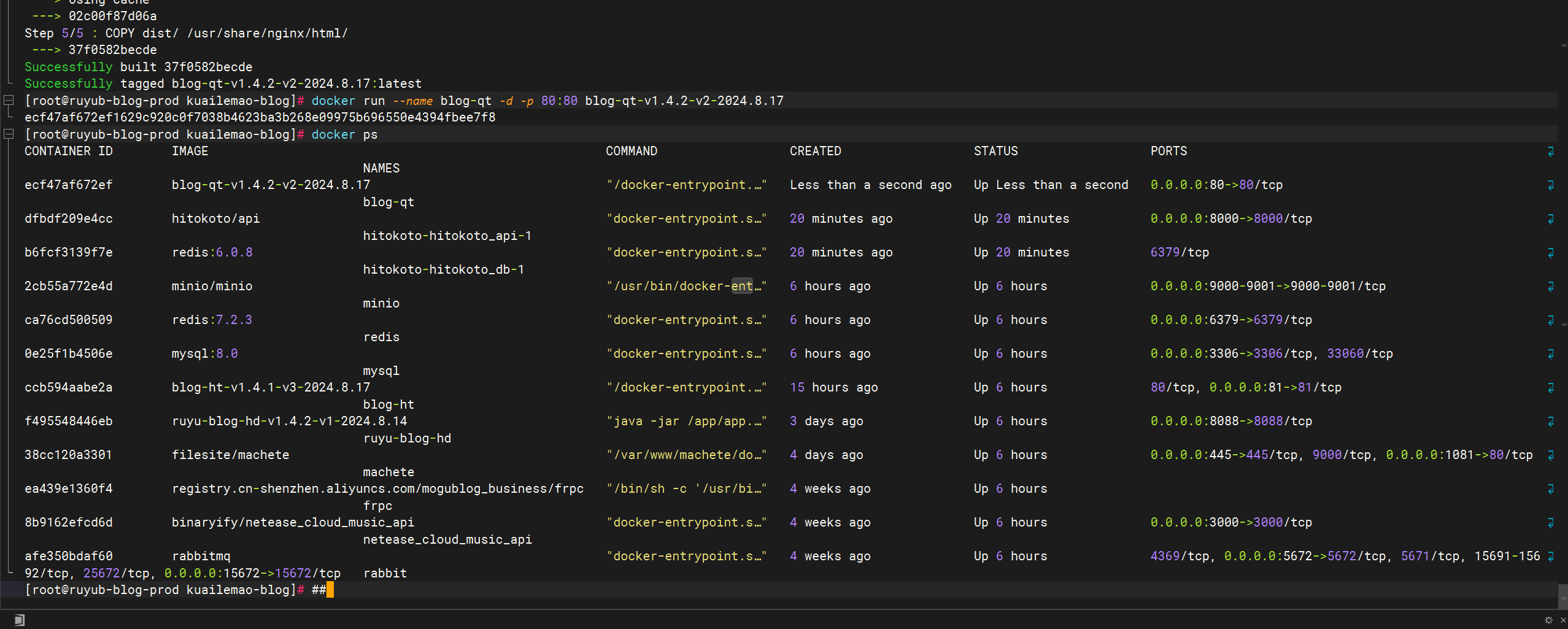Click the "/usr/bin/docker-ent..." command text
The height and width of the screenshot is (629, 1568).
(686, 286)
